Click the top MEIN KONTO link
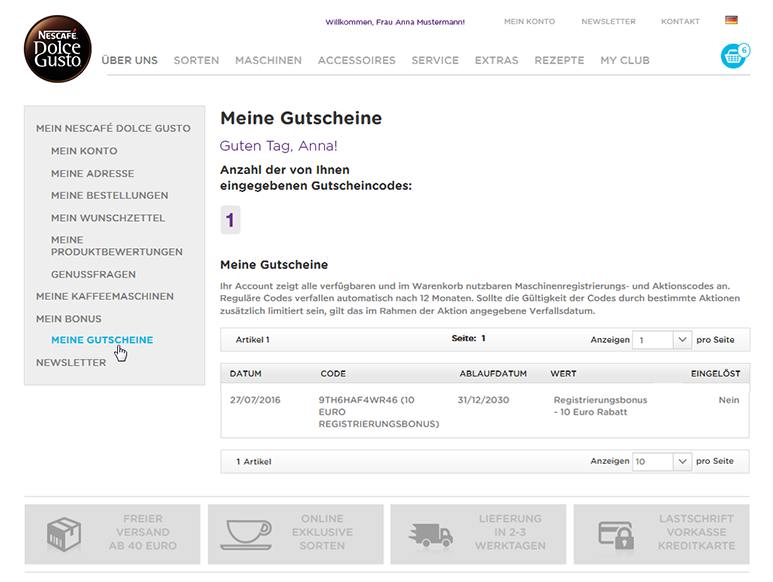The height and width of the screenshot is (582, 773). coord(529,22)
